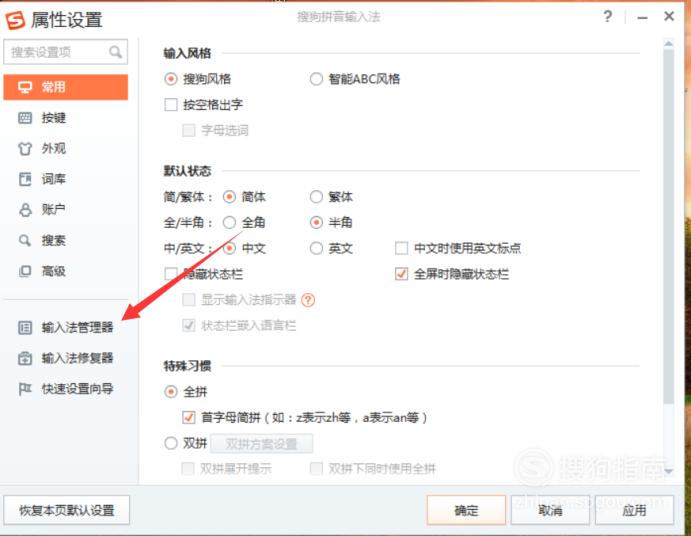
Task: Select 半角 for 全/半角
Action: click(x=316, y=223)
